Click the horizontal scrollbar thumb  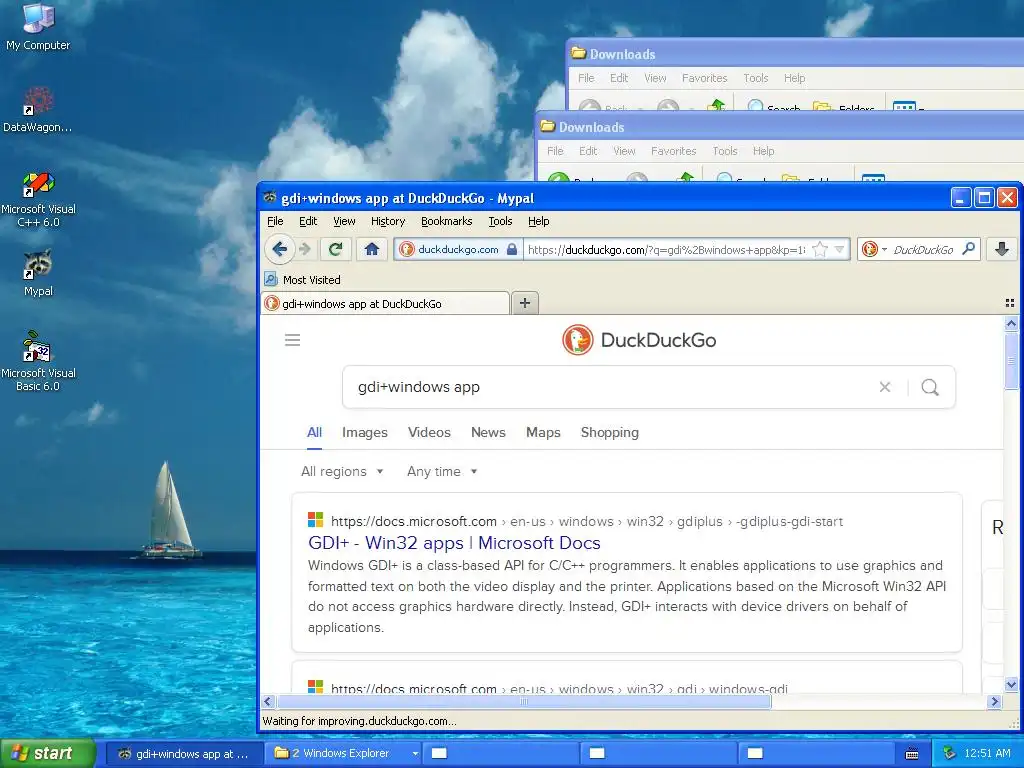pyautogui.click(x=524, y=701)
